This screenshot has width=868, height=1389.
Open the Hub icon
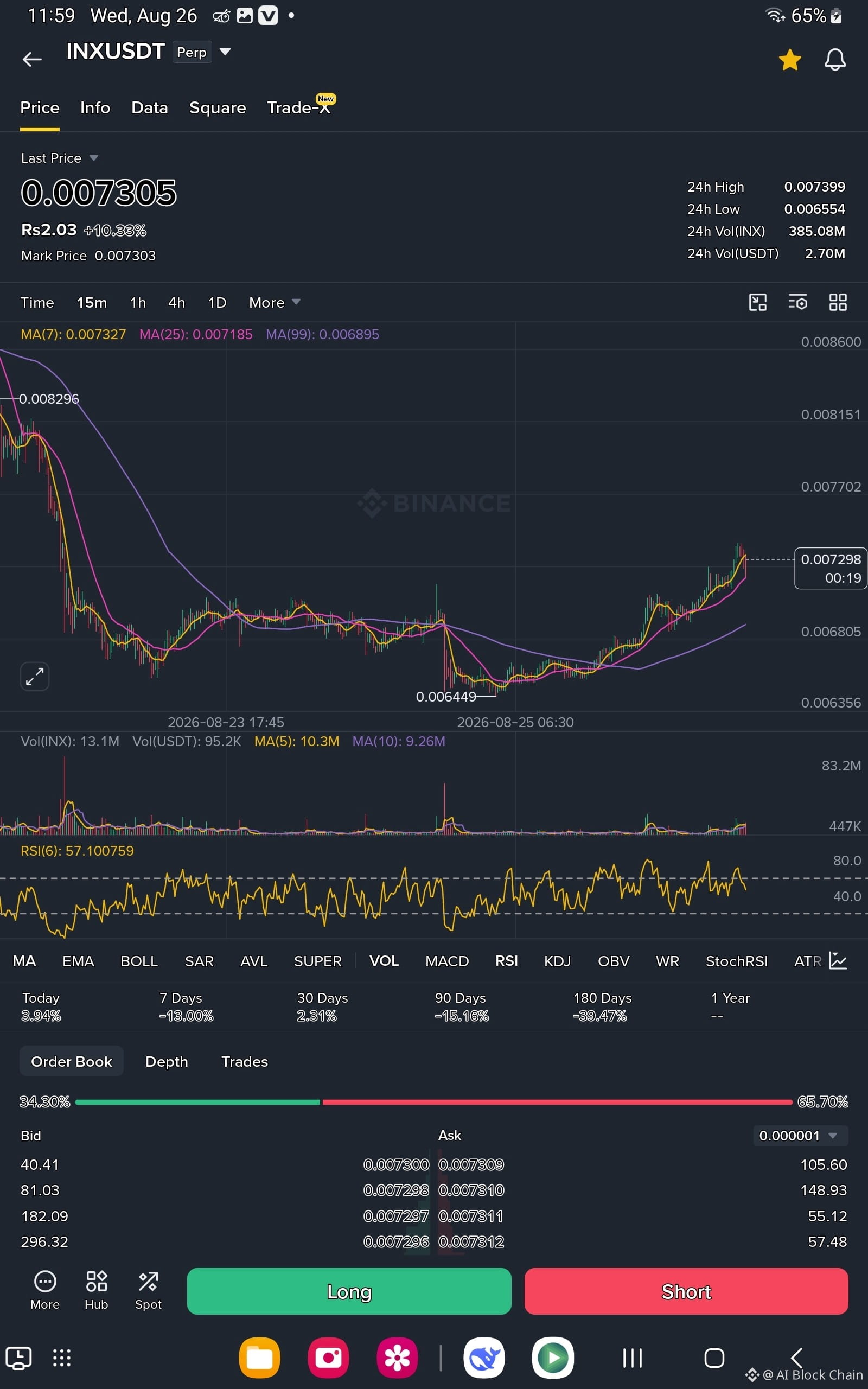(x=97, y=1290)
